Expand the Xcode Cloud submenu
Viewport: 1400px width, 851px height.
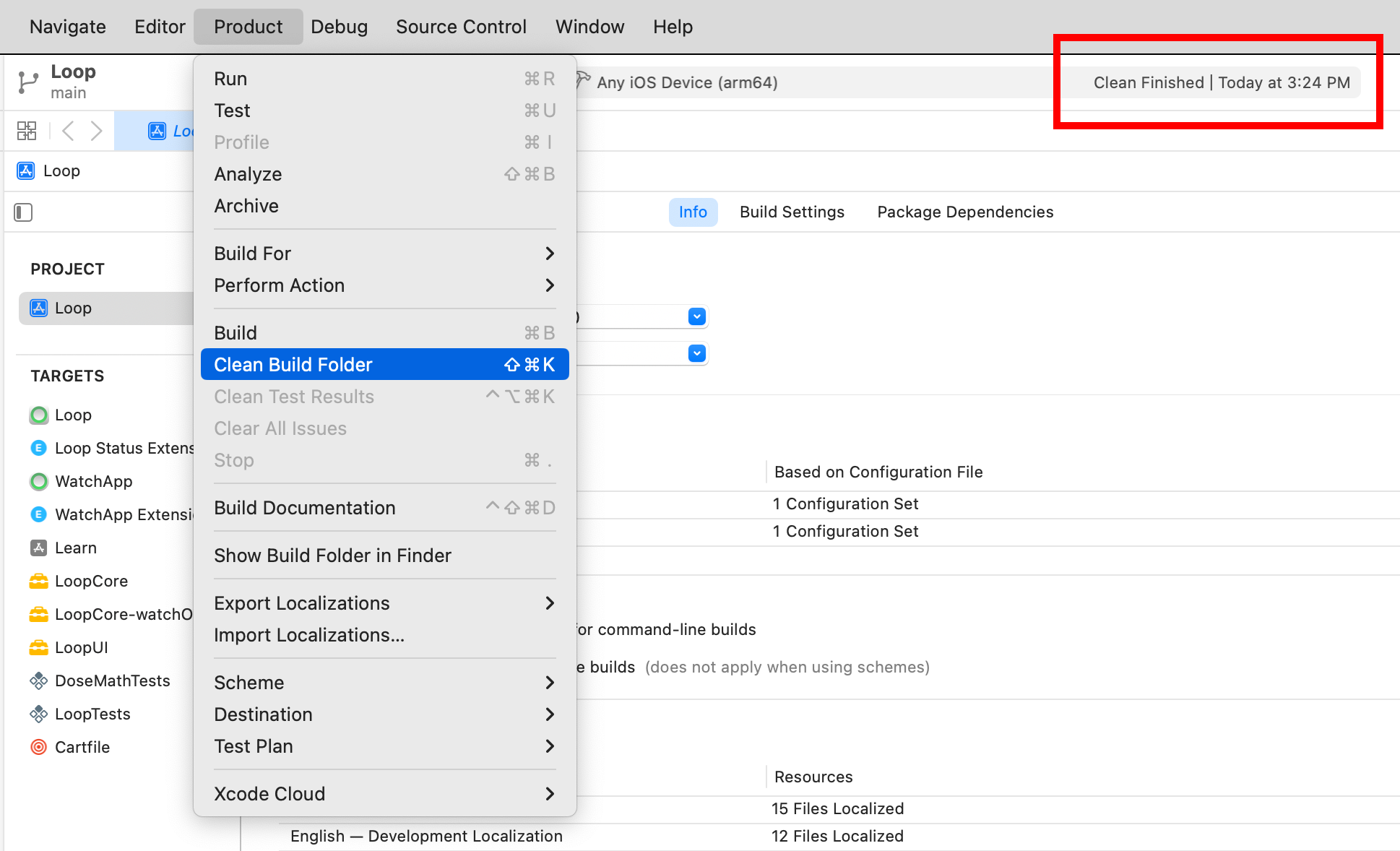[385, 794]
